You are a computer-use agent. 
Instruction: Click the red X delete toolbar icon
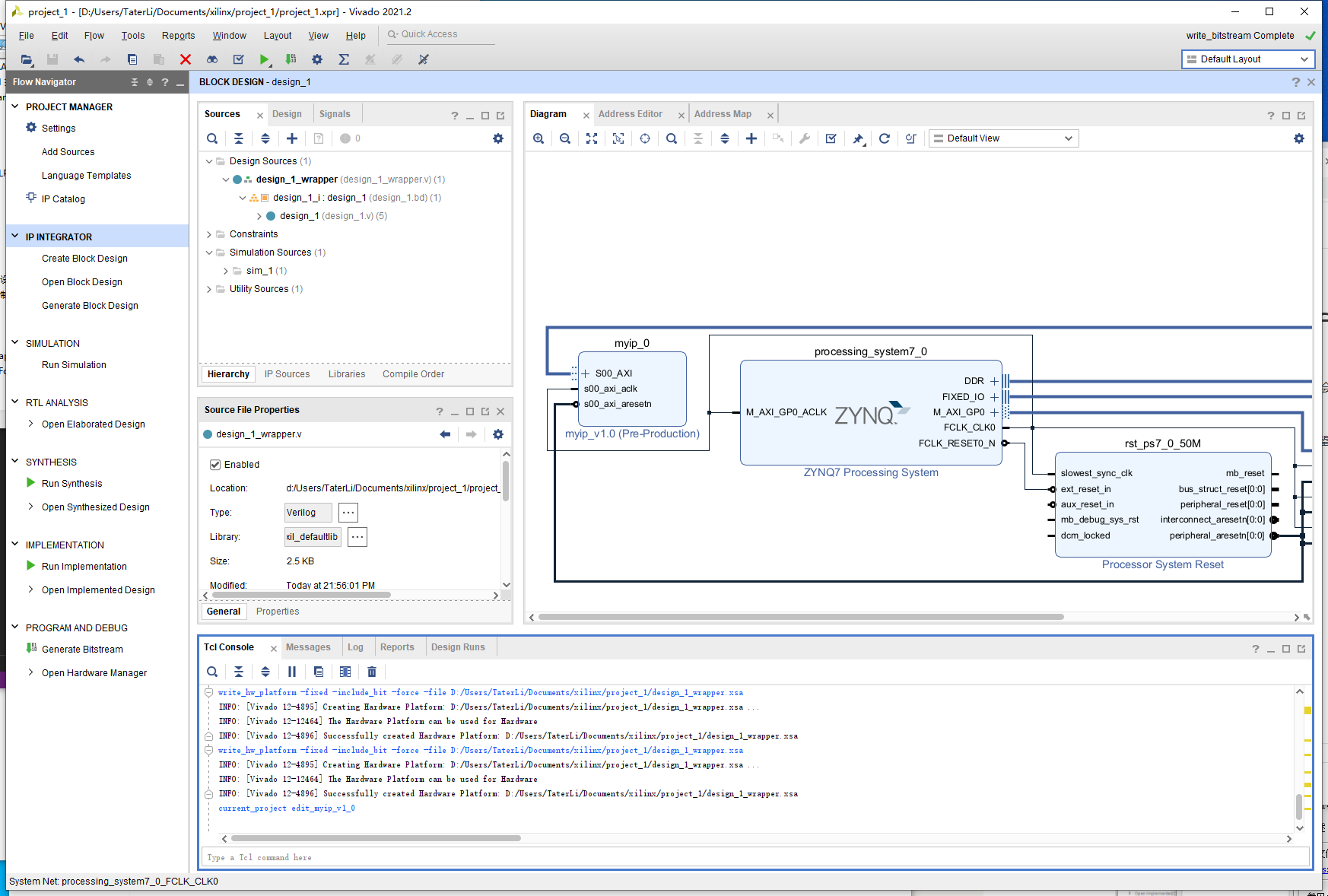click(x=185, y=59)
